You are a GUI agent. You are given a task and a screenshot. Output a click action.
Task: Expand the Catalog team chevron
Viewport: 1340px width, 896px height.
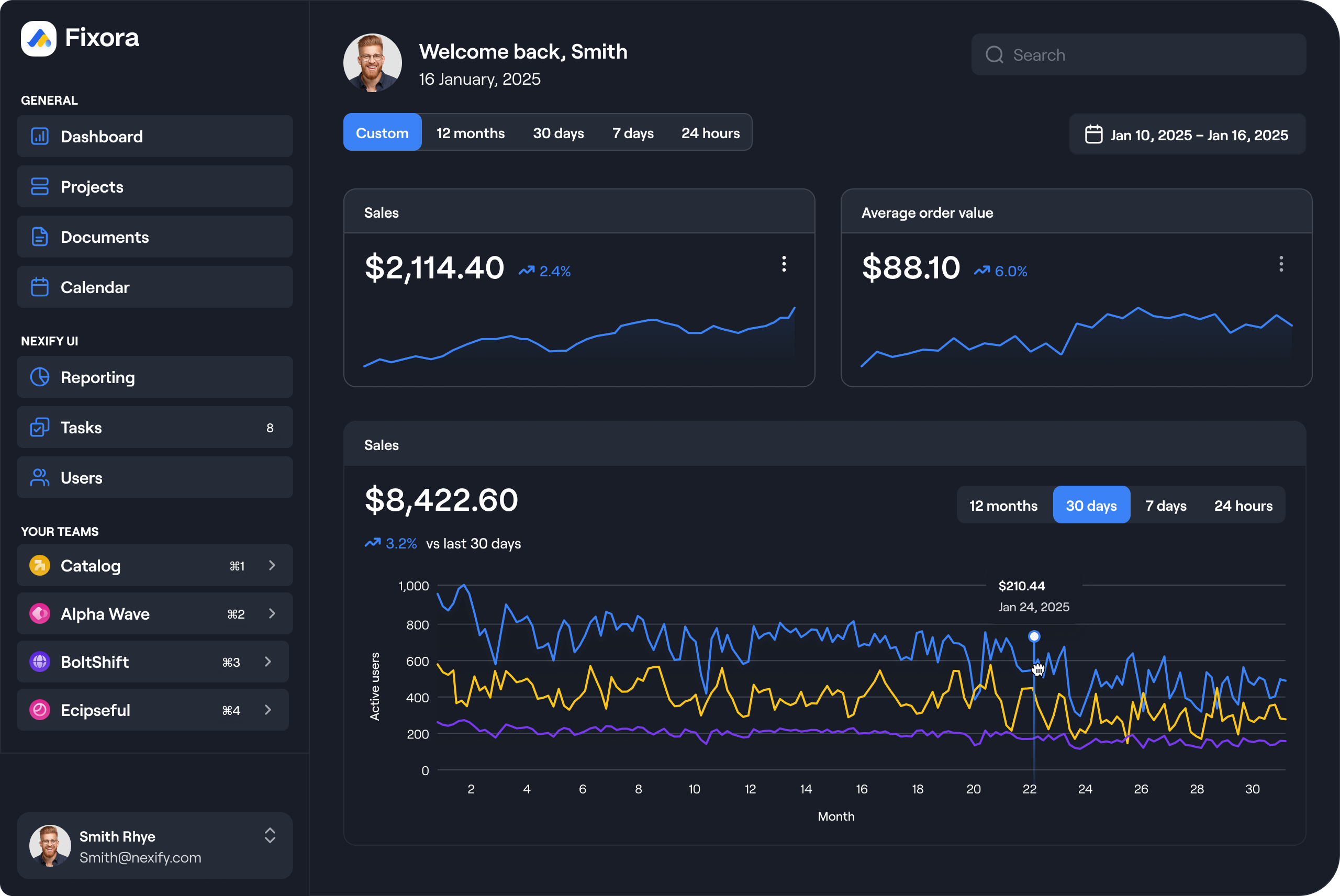[x=272, y=566]
